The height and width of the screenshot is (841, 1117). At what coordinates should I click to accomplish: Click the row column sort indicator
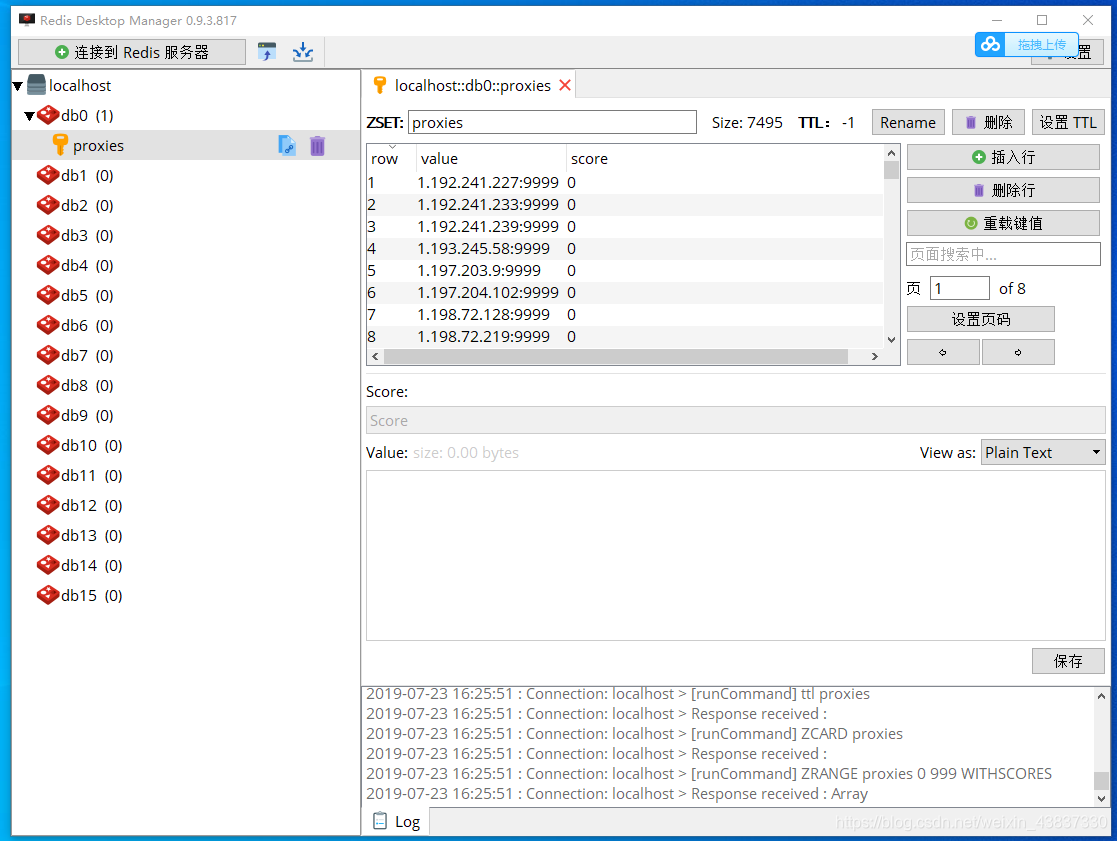coord(393,147)
